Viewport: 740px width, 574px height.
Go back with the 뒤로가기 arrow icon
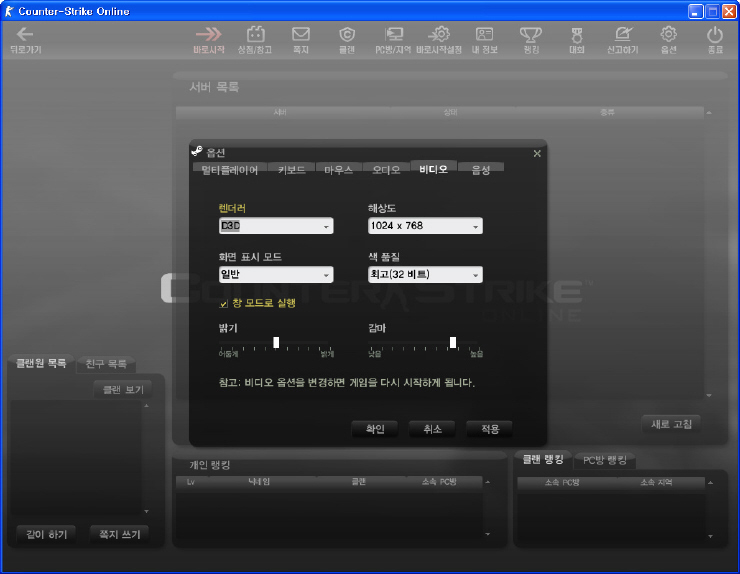tap(25, 34)
